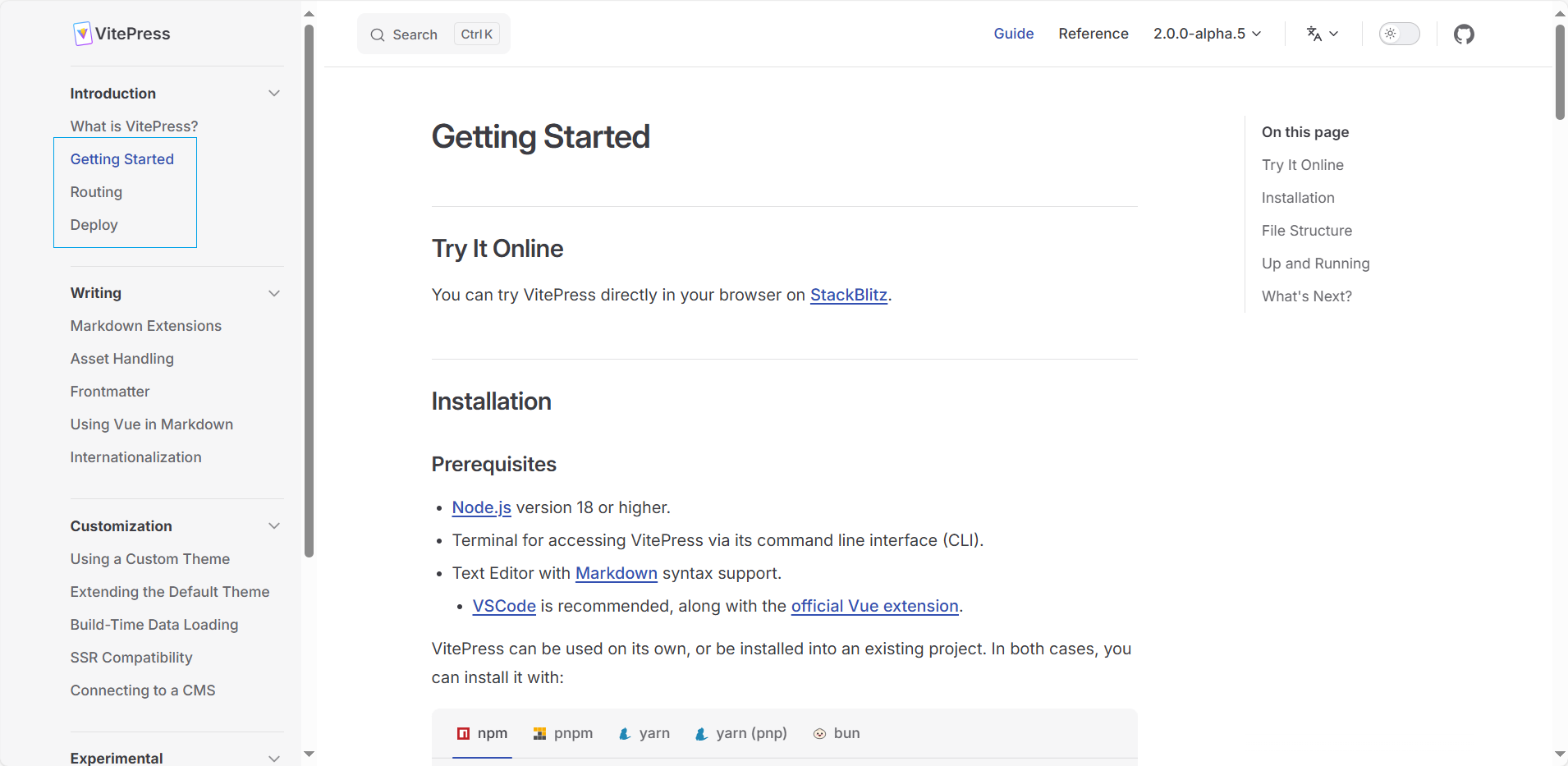Jump to File Structure in page outline

point(1306,231)
